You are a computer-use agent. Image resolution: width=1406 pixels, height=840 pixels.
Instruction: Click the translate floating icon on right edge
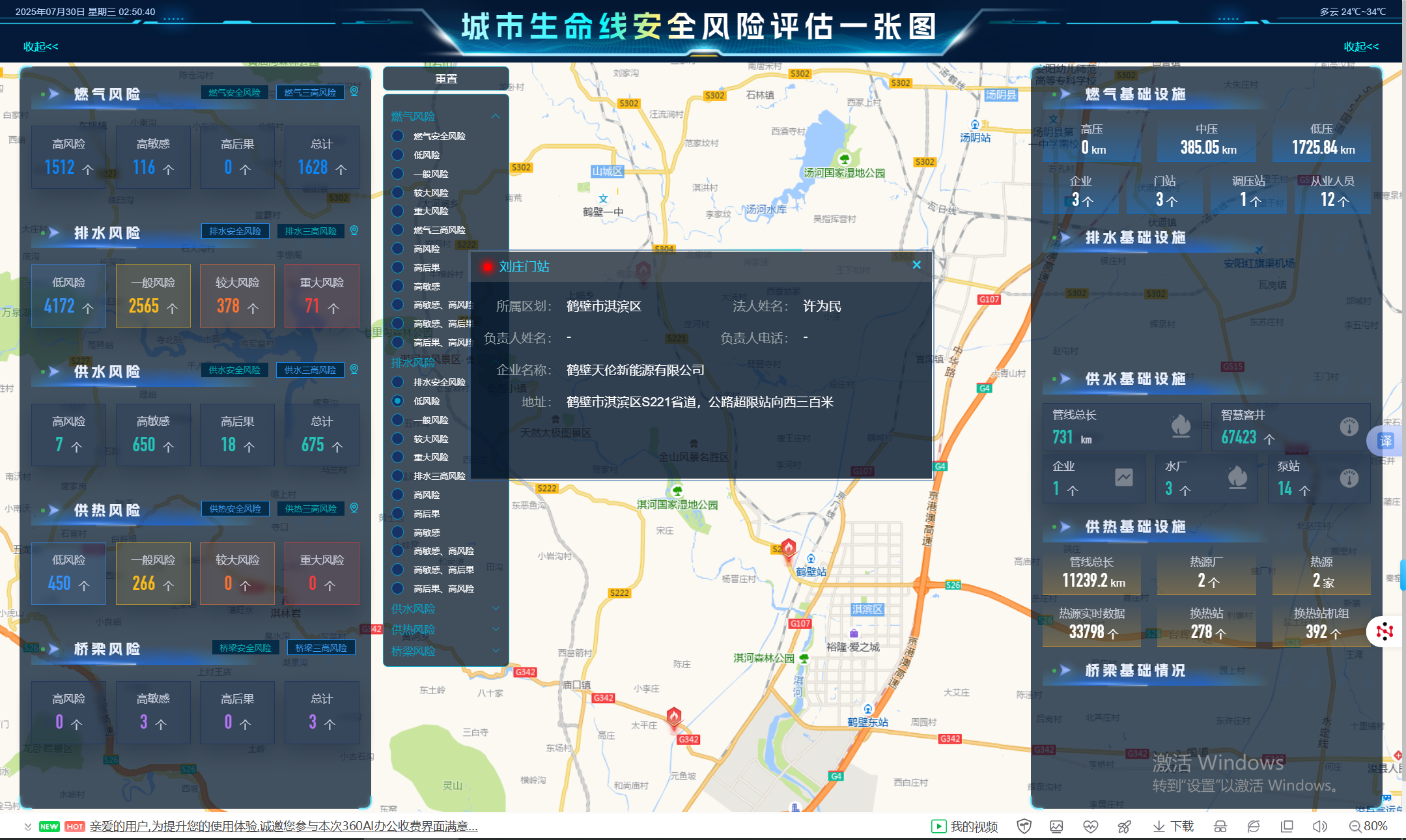[1386, 441]
